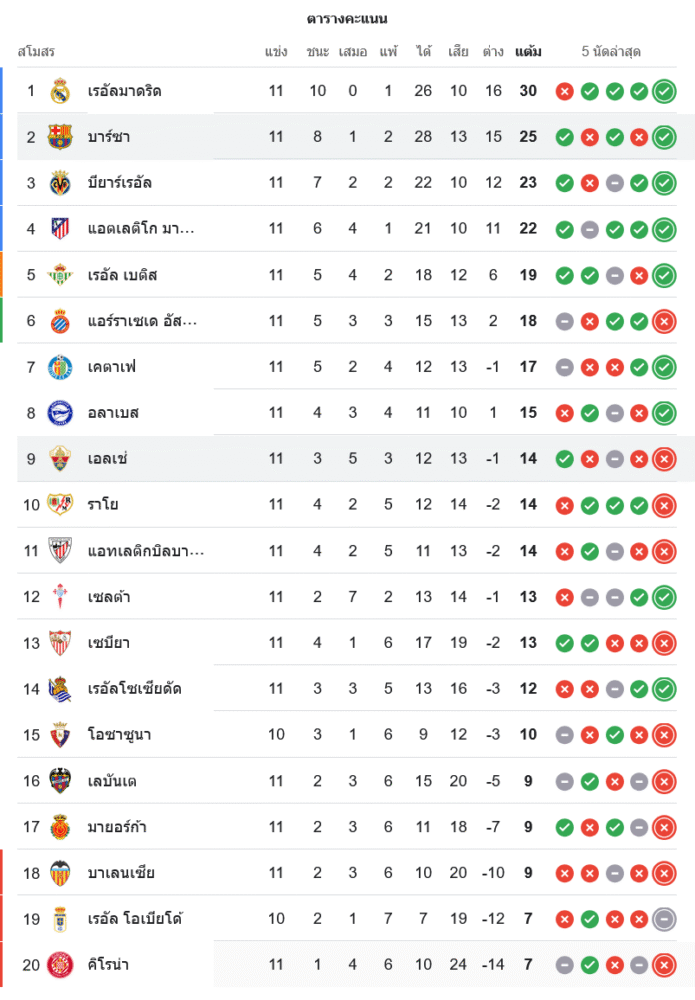Click Real Madrid's latest match win indicator

pyautogui.click(x=663, y=91)
